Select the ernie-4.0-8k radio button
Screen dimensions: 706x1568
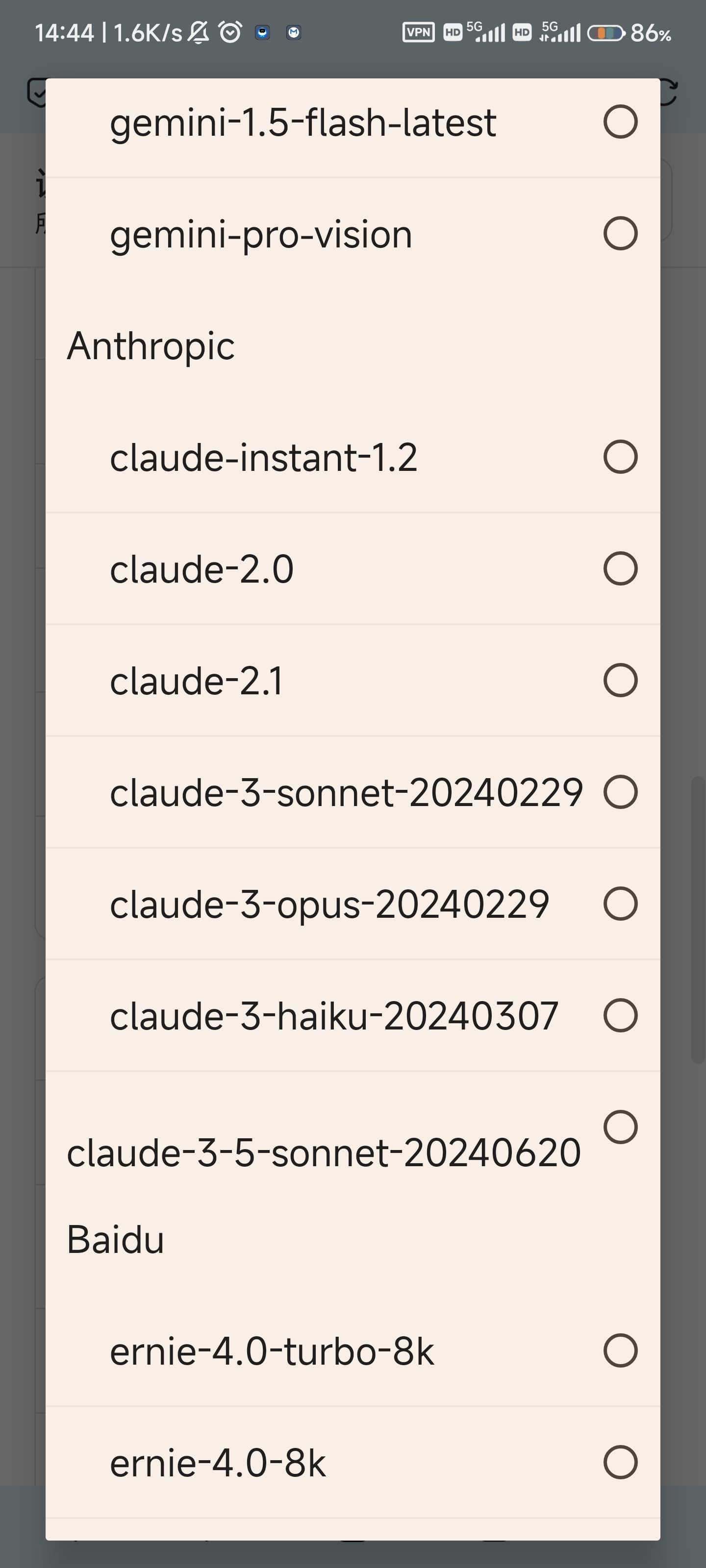click(x=620, y=1462)
